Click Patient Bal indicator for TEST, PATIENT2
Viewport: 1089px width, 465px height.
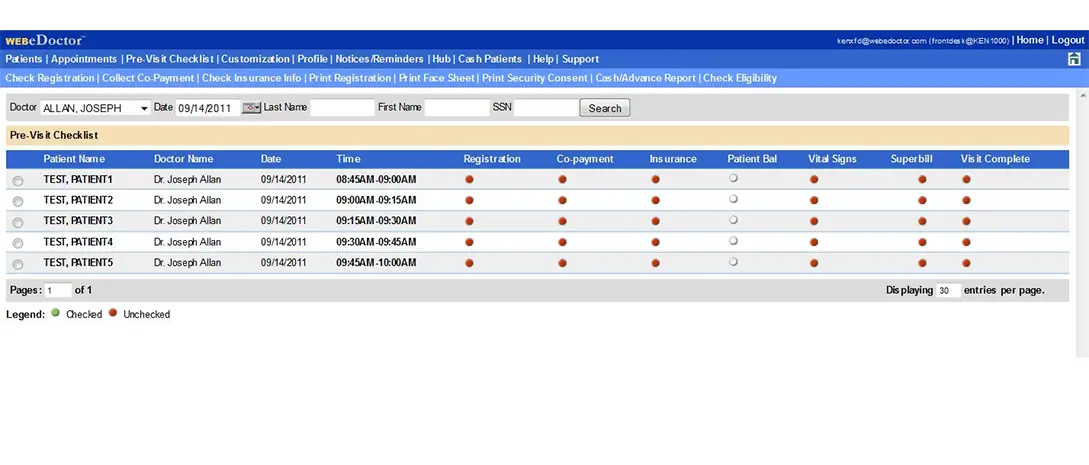point(733,199)
